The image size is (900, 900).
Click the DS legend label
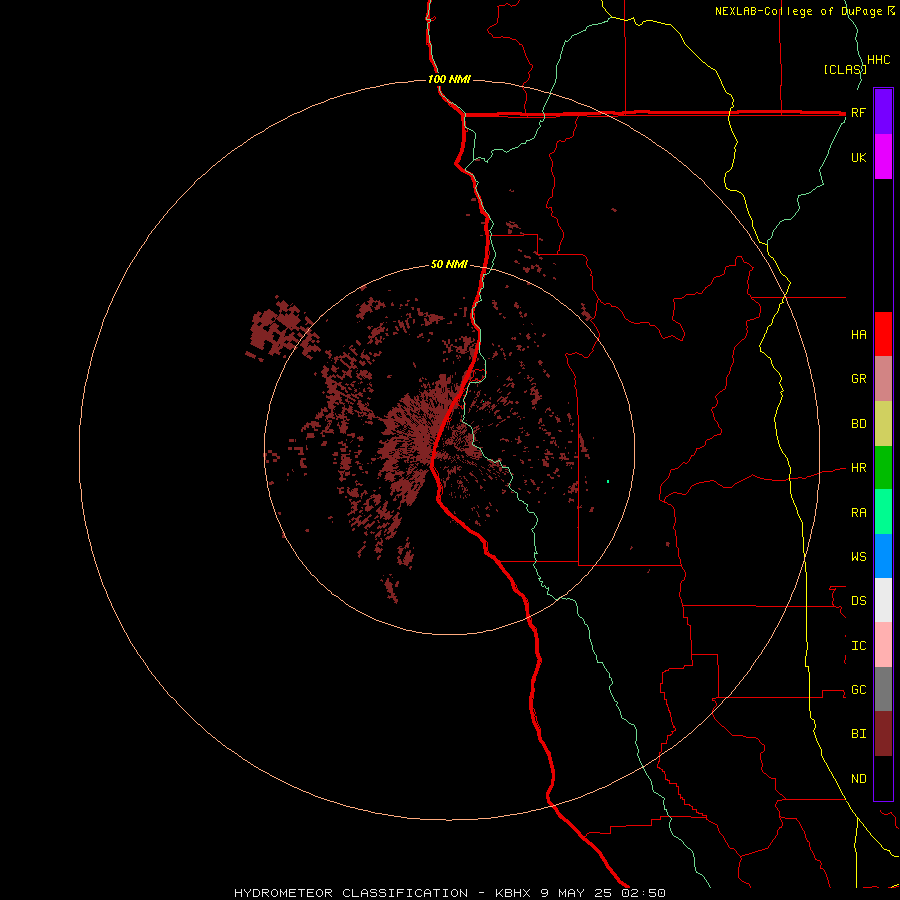point(858,601)
